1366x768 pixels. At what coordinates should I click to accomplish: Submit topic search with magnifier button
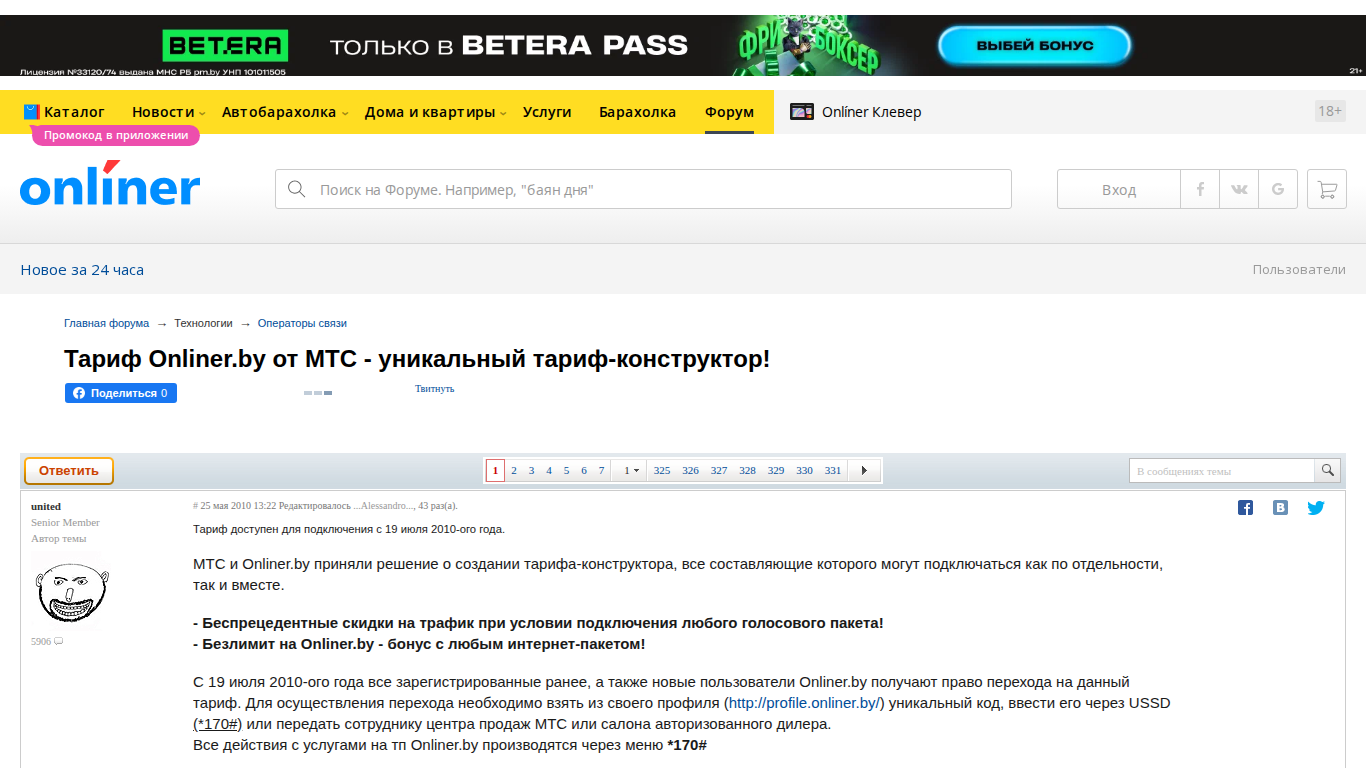[1328, 470]
